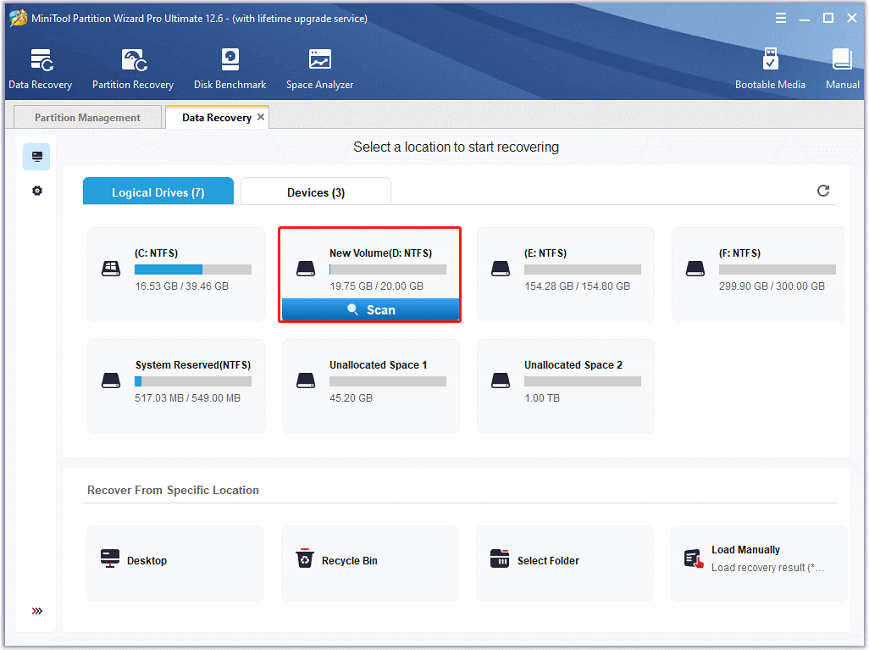Choose Load Manually recovery result option
The image size is (869, 650).
[x=759, y=563]
